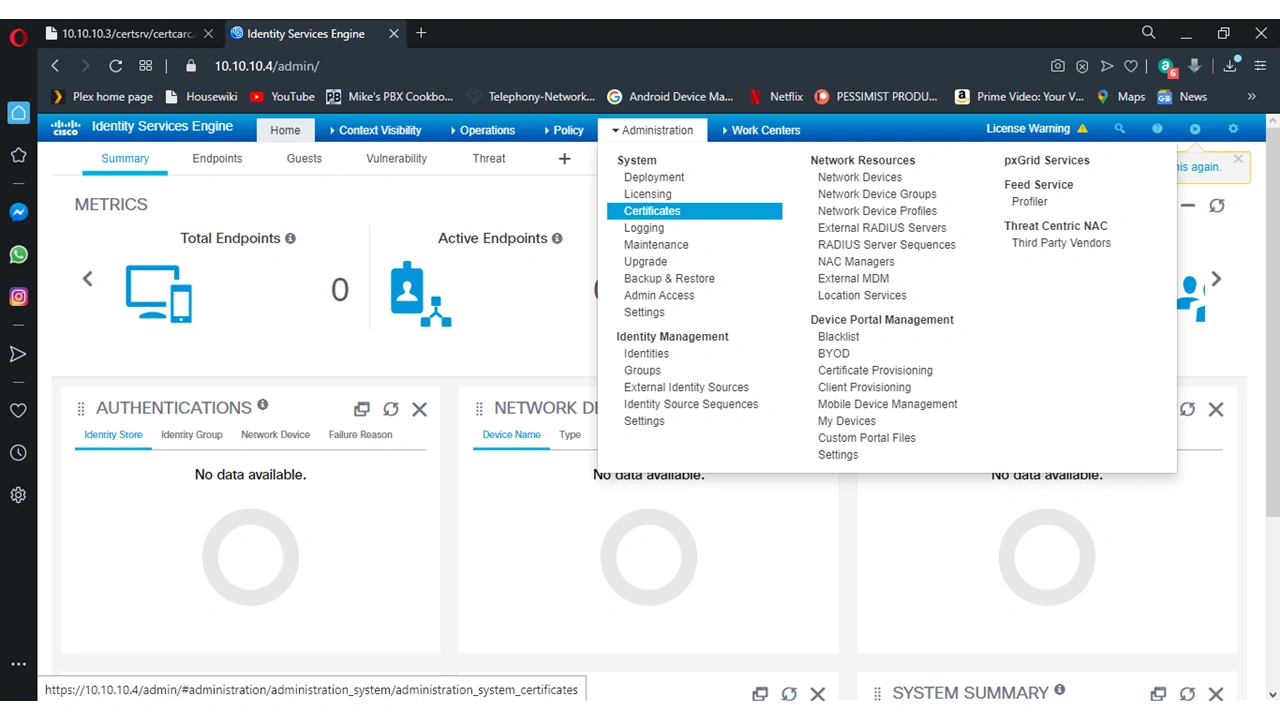Reload the current page
This screenshot has height=720, width=1280.
point(115,66)
